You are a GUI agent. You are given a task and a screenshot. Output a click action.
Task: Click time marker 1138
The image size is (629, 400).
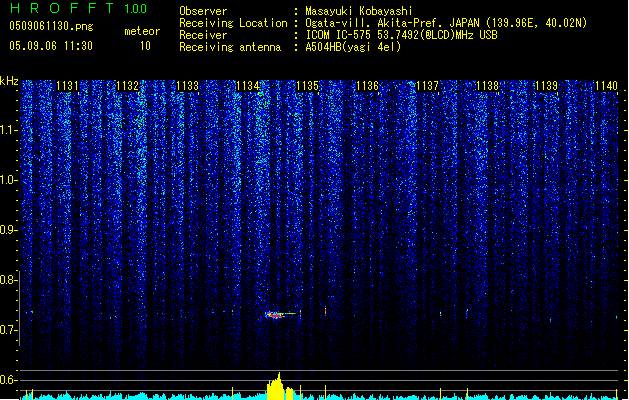point(487,86)
